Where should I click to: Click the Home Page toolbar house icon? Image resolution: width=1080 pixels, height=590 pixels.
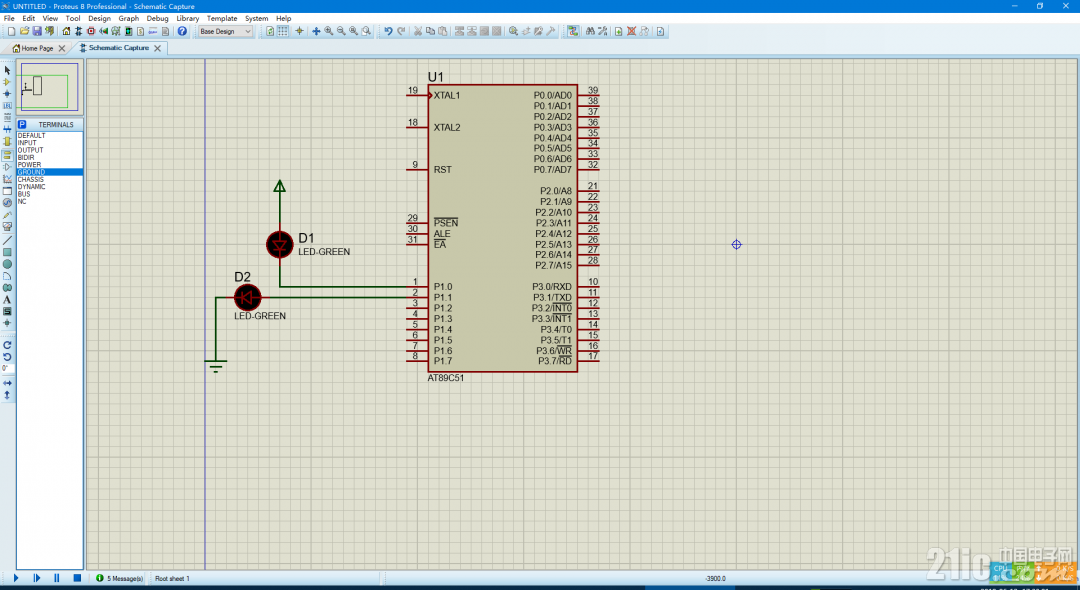(x=66, y=31)
